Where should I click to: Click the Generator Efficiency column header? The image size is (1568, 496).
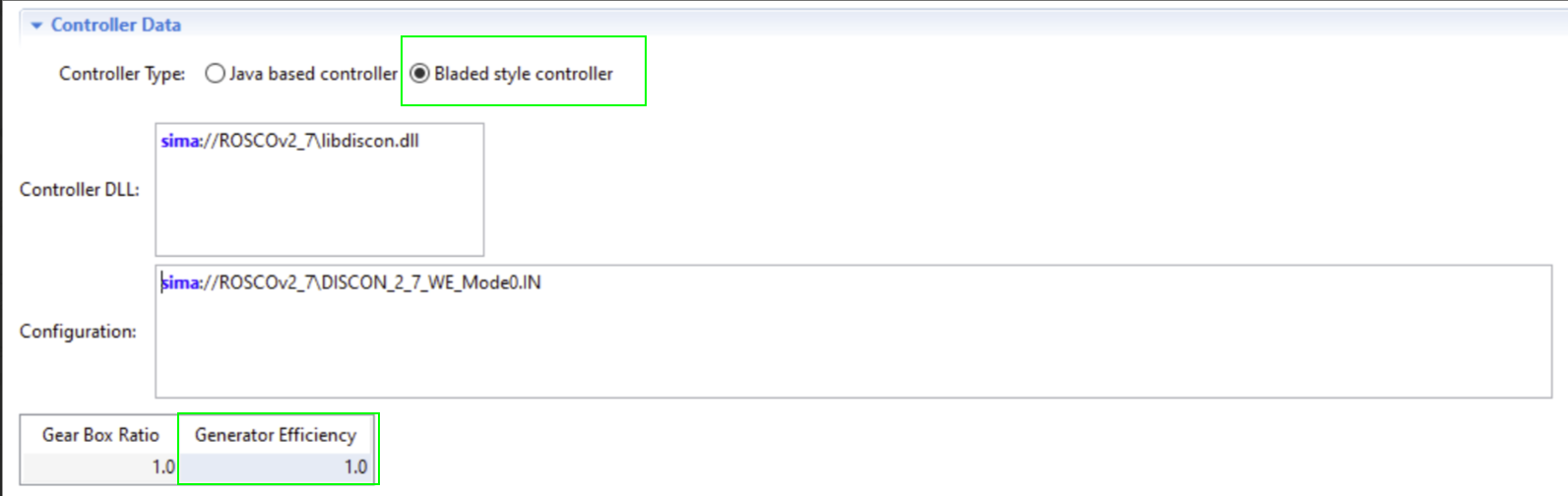[275, 435]
